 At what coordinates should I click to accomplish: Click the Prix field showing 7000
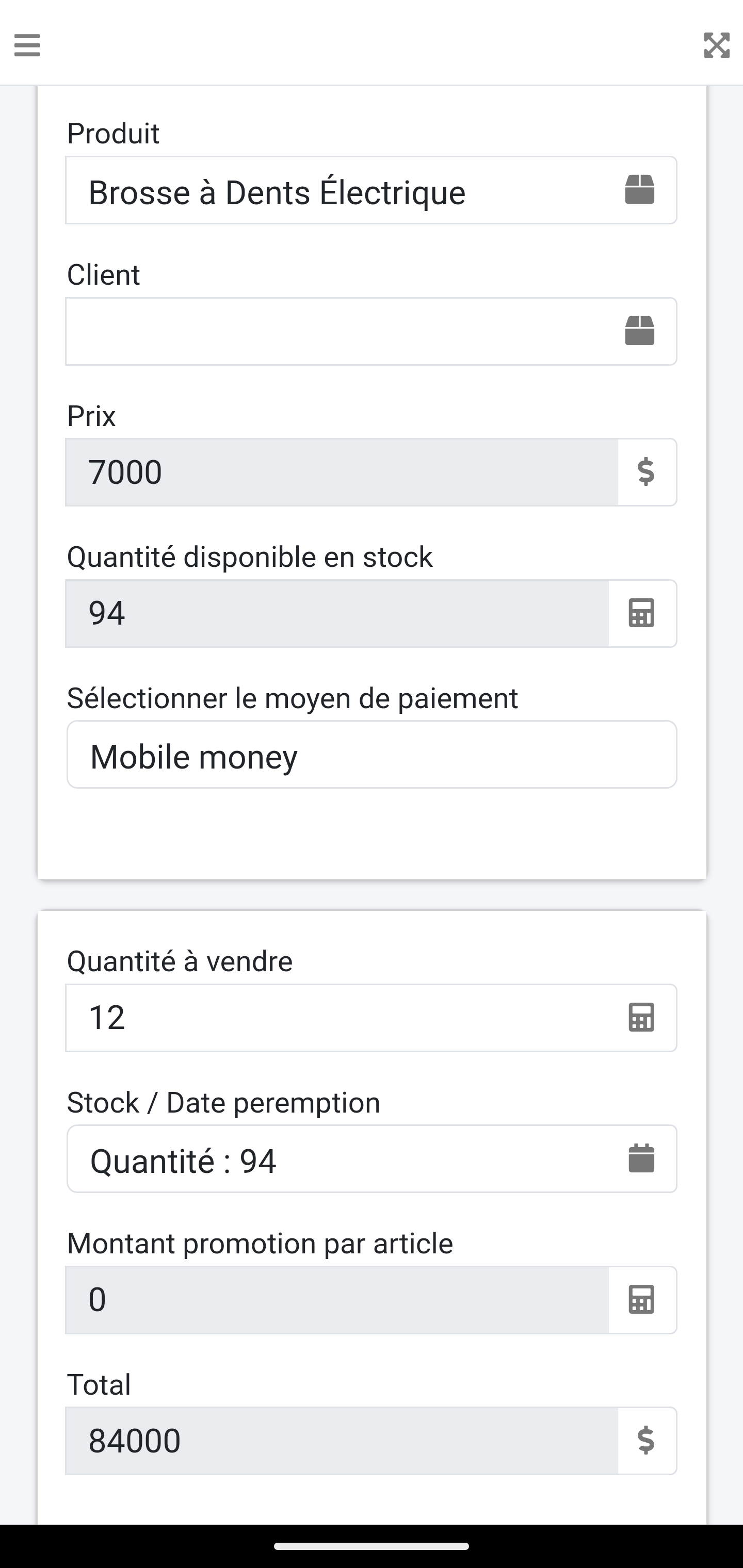click(341, 472)
